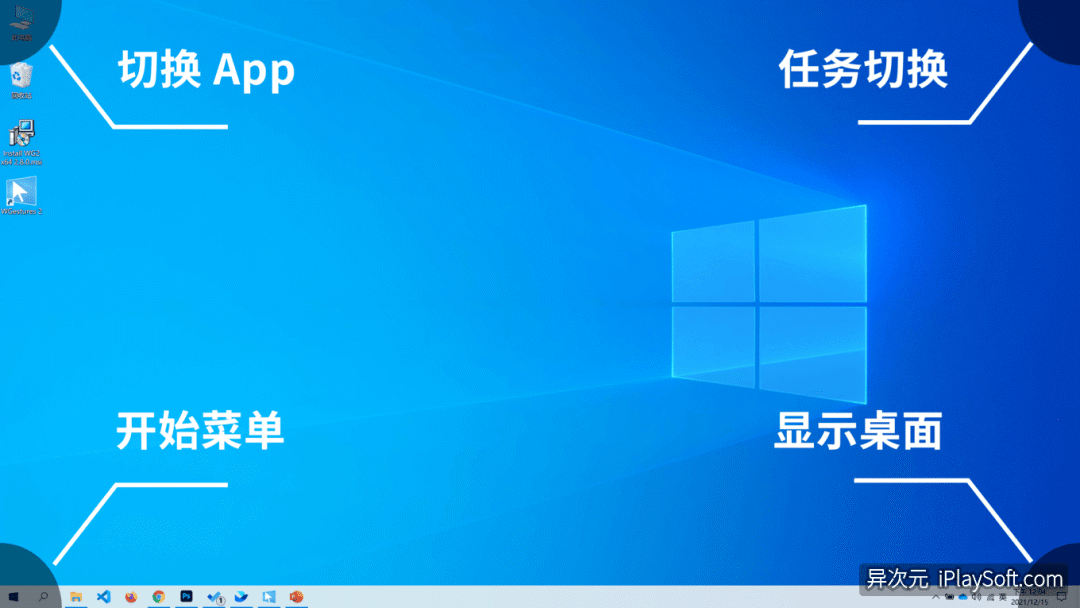Open File Explorer from the taskbar
The height and width of the screenshot is (608, 1080).
point(76,596)
